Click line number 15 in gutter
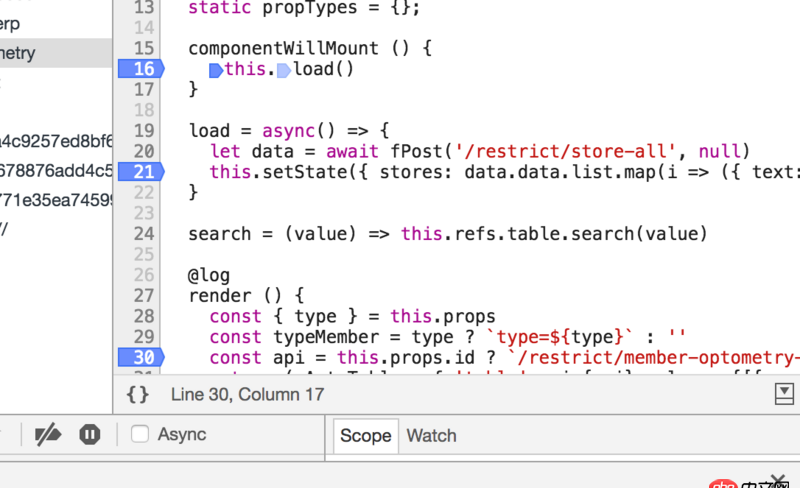800x488 pixels. 144,48
